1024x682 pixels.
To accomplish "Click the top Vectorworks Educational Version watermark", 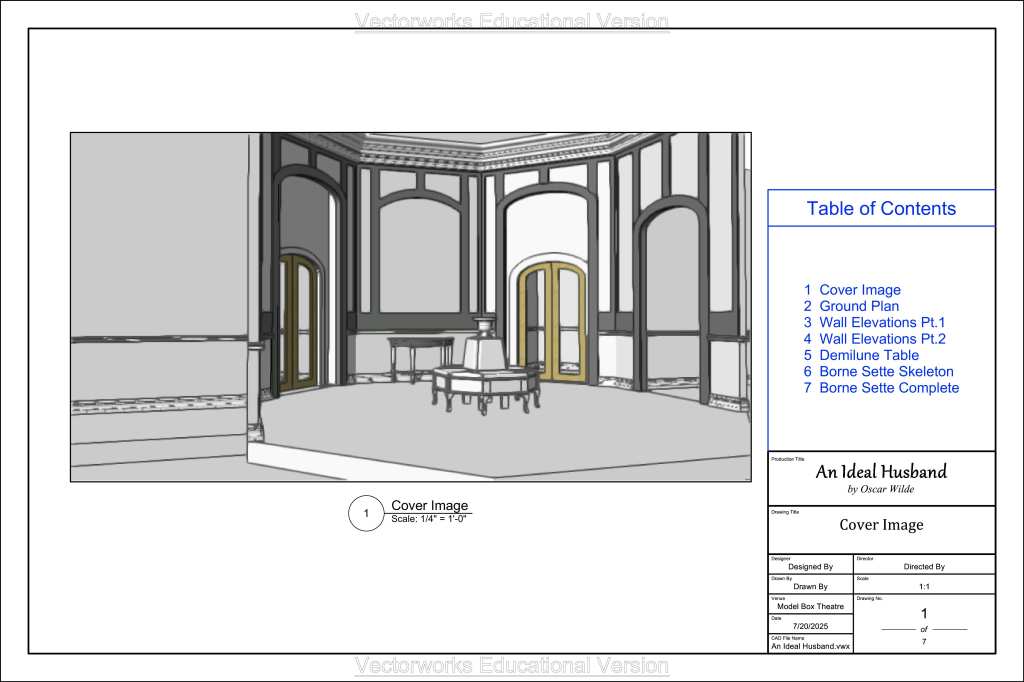I will point(512,21).
